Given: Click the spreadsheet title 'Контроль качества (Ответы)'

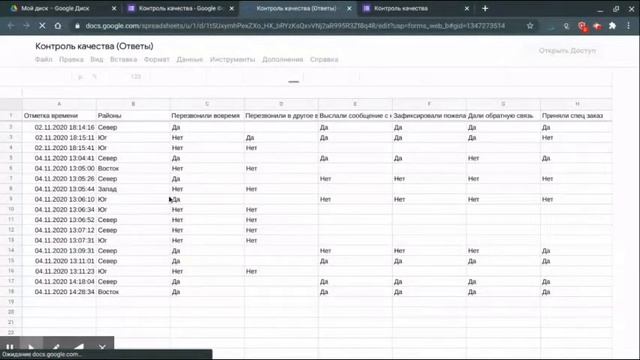Looking at the screenshot, I should (x=94, y=46).
